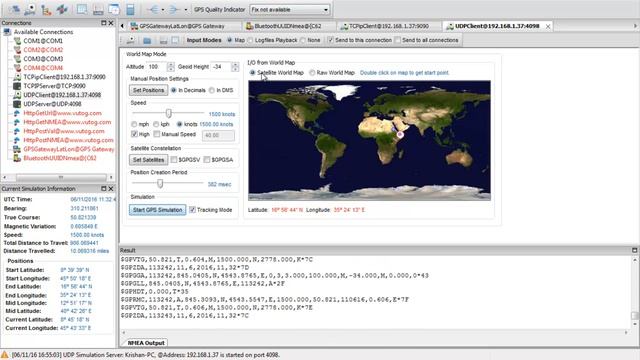Float the Current Simulation Information panel

[103, 189]
